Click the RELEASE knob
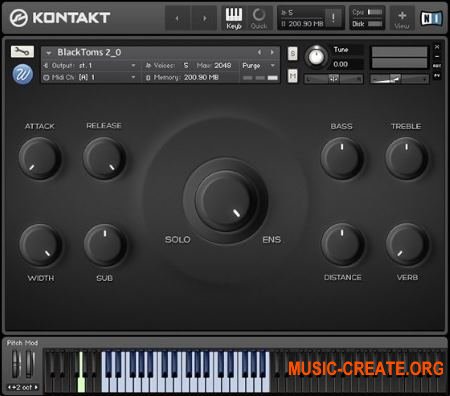 click(104, 159)
